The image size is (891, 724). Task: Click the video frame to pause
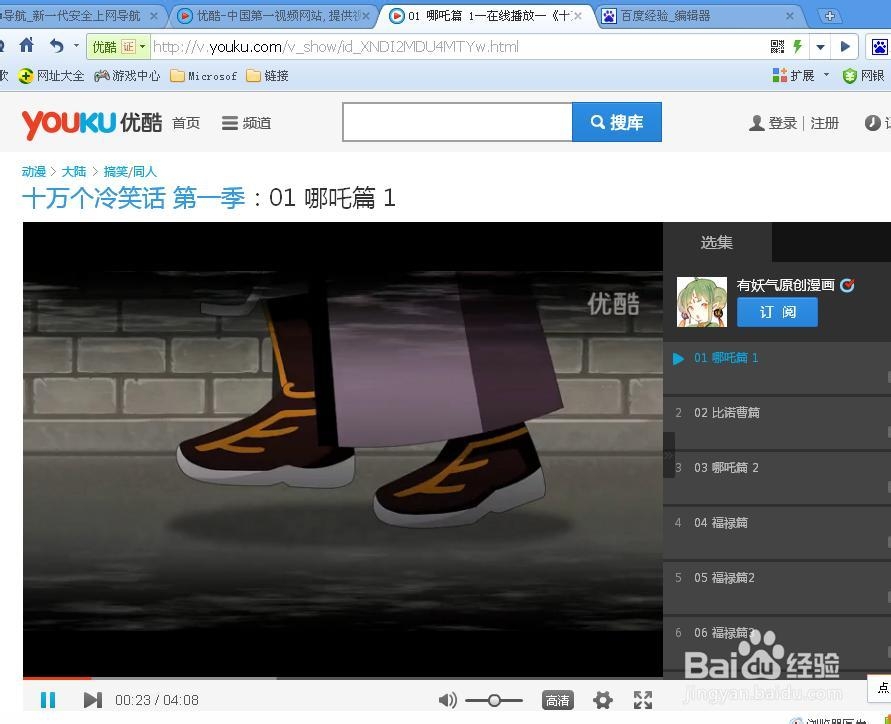point(343,449)
